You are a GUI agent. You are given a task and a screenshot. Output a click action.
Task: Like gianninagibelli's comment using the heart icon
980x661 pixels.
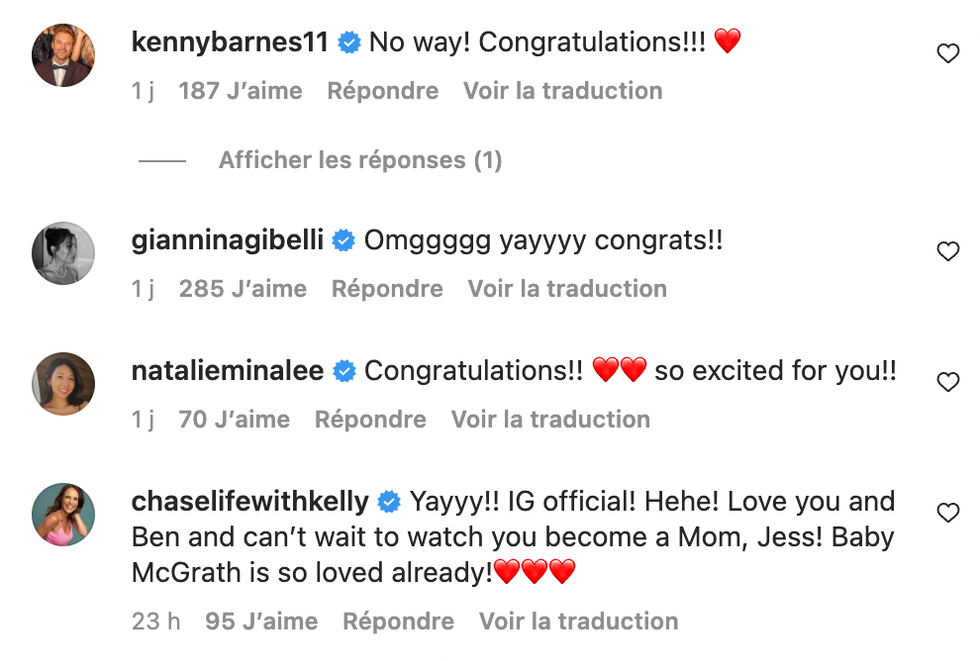coord(948,252)
